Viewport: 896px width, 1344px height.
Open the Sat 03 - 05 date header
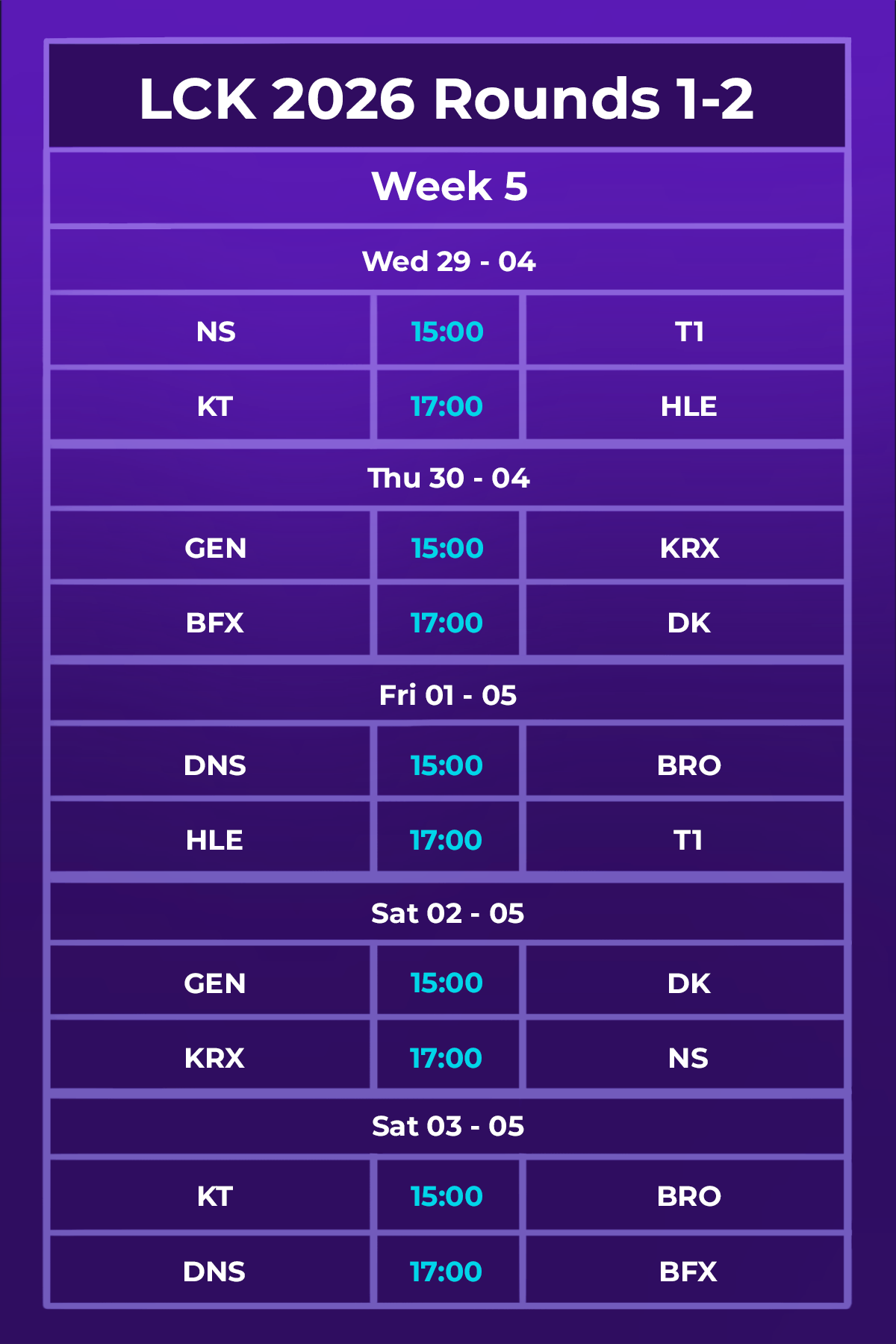(448, 1127)
